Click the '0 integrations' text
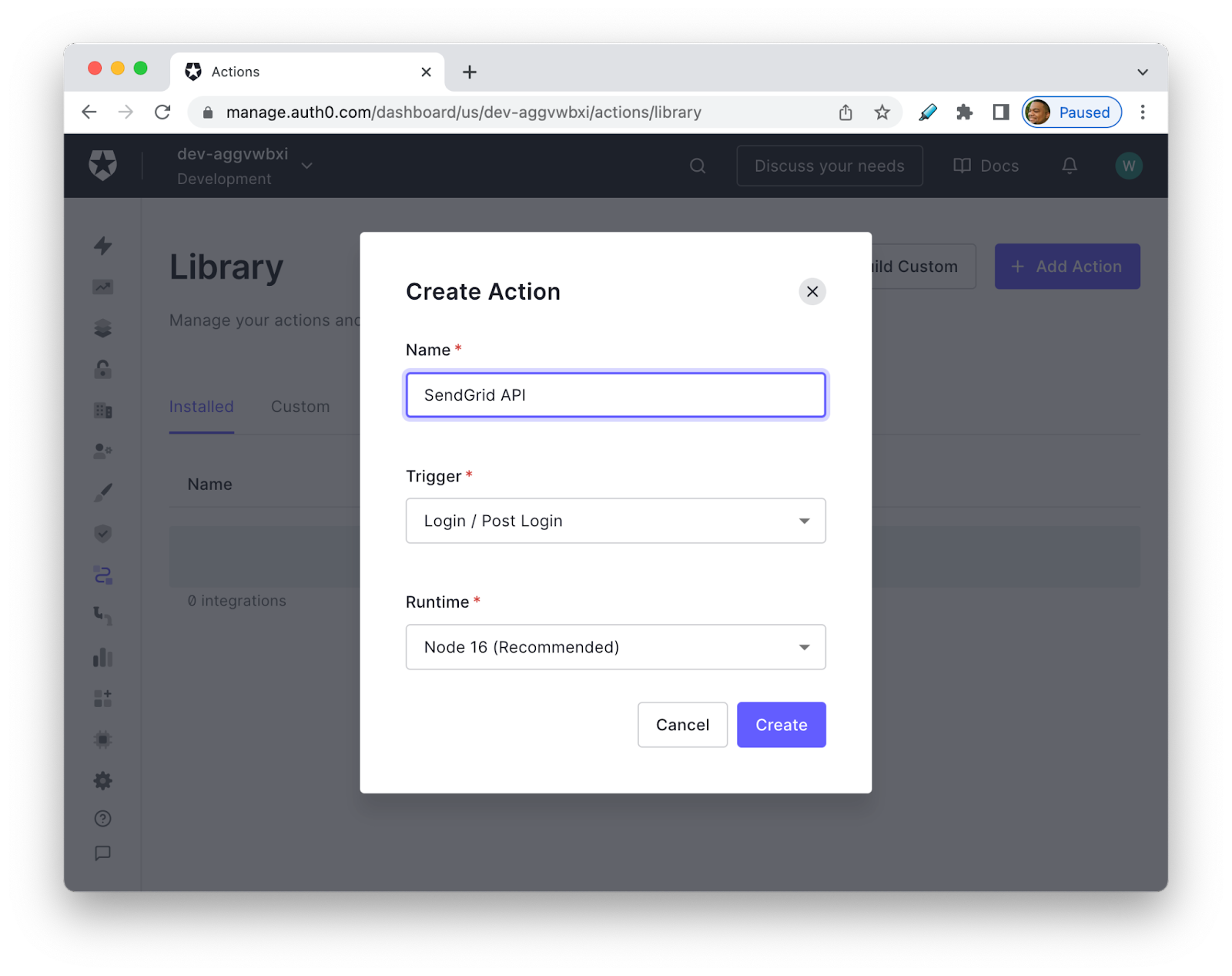 point(236,601)
